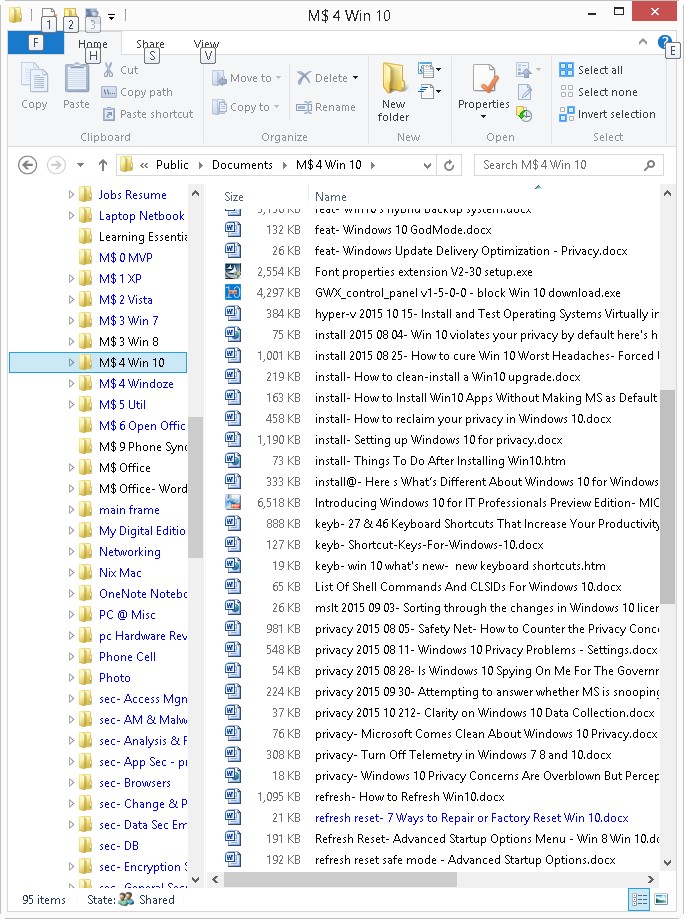Sort by the Name column header

[x=331, y=197]
